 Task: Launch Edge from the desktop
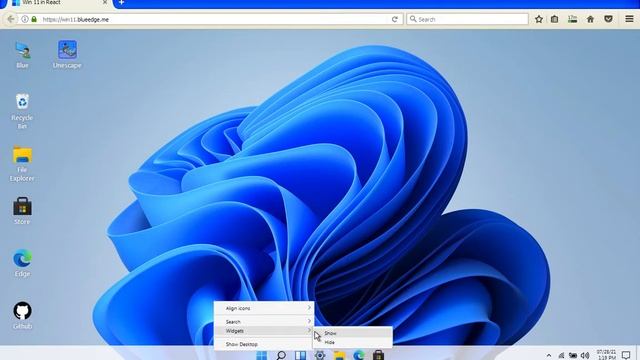pyautogui.click(x=22, y=263)
